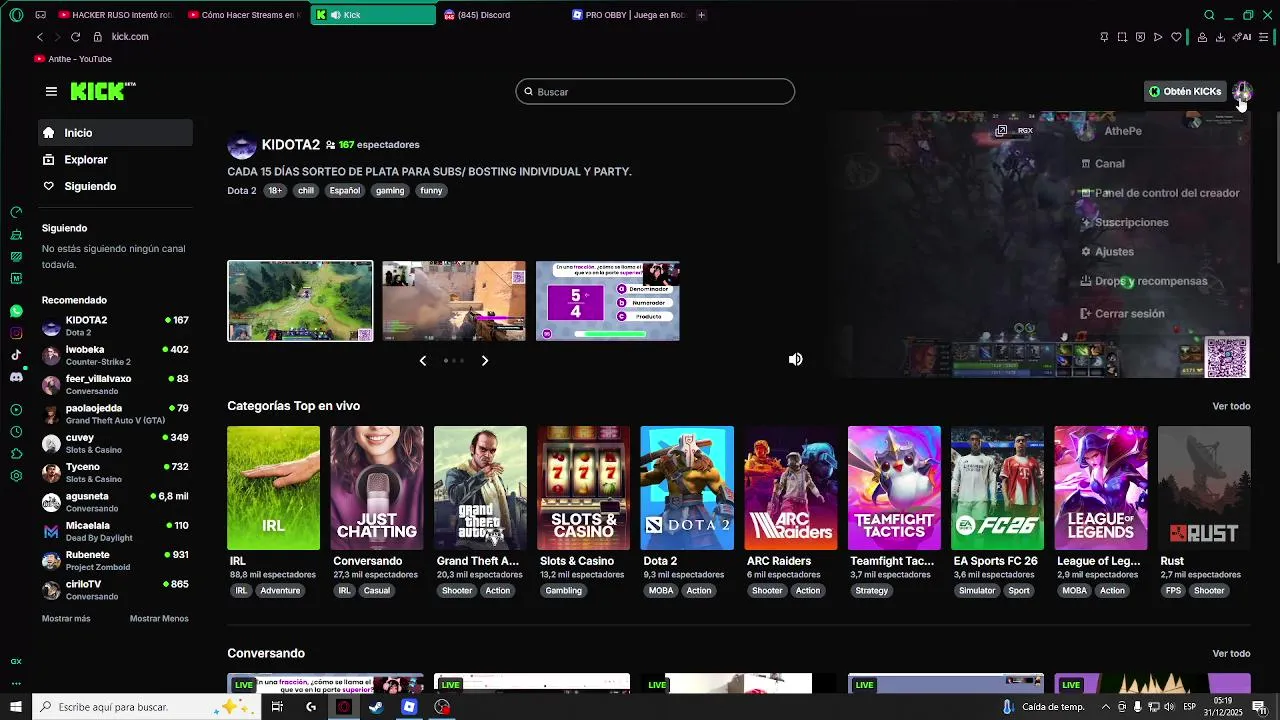The height and width of the screenshot is (720, 1280).
Task: Click Ver todo for Conversando section
Action: pyautogui.click(x=1231, y=653)
